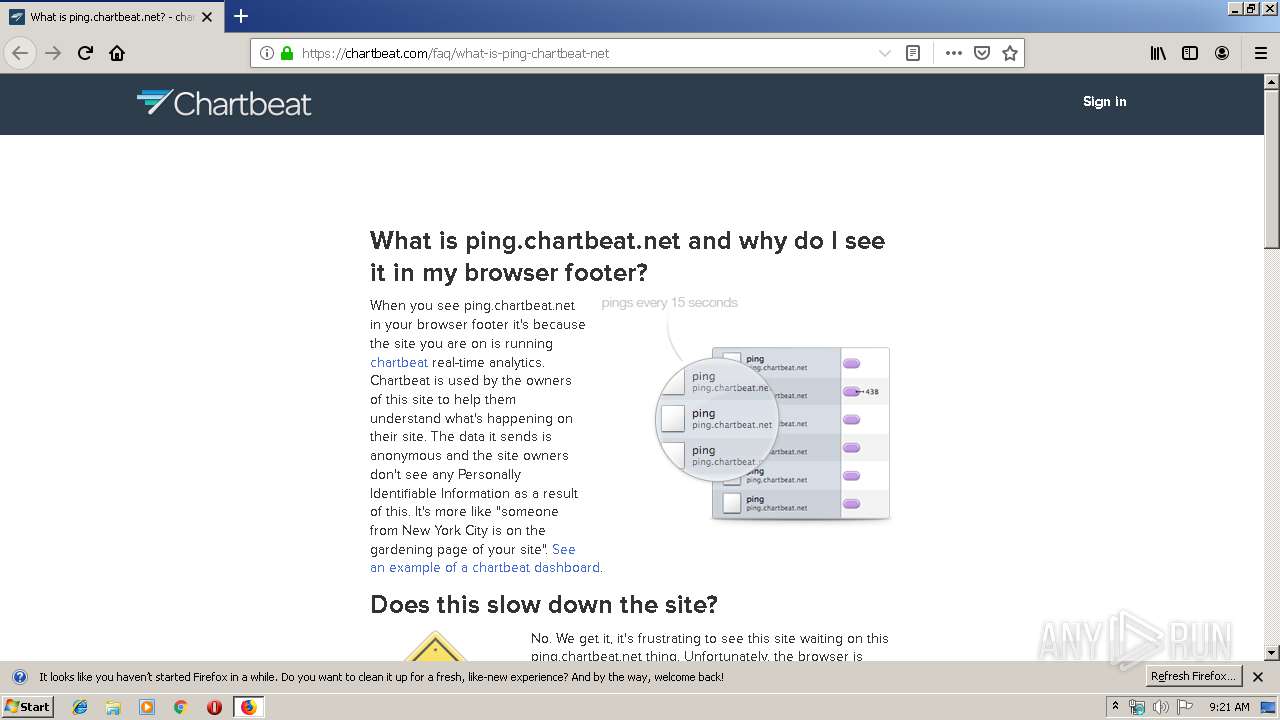Click the 'Does this slow down the site?' heading

[x=544, y=604]
